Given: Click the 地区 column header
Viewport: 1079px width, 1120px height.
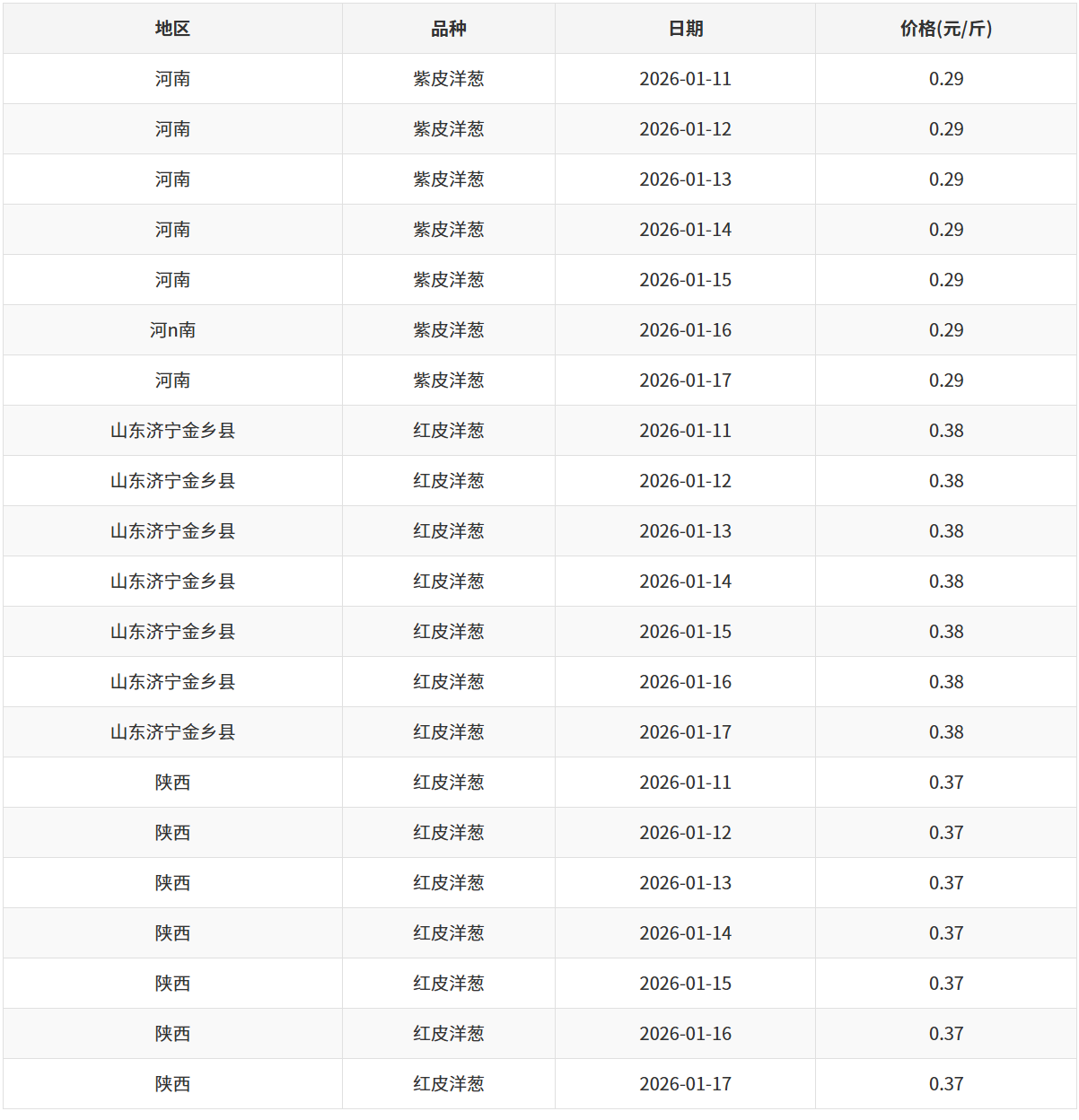Looking at the screenshot, I should [x=172, y=29].
